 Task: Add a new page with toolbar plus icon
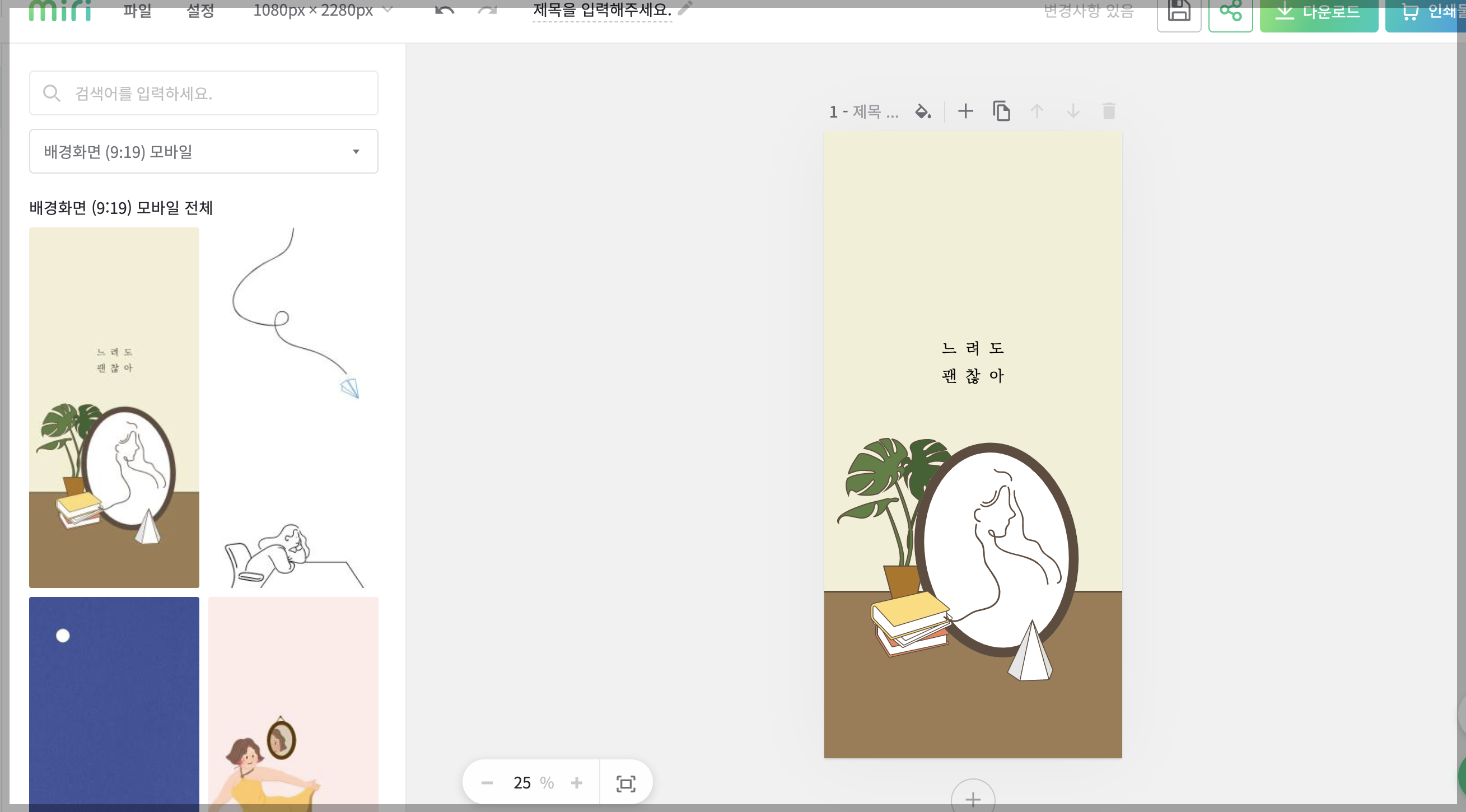tap(965, 111)
